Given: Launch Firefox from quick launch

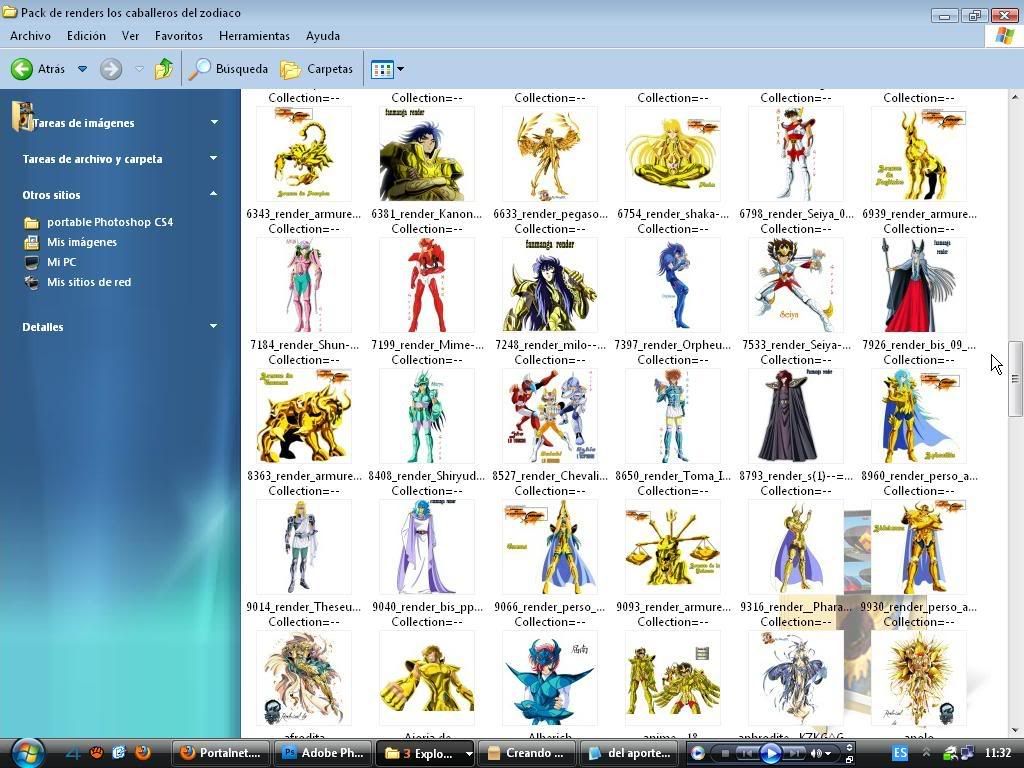Looking at the screenshot, I should point(142,753).
